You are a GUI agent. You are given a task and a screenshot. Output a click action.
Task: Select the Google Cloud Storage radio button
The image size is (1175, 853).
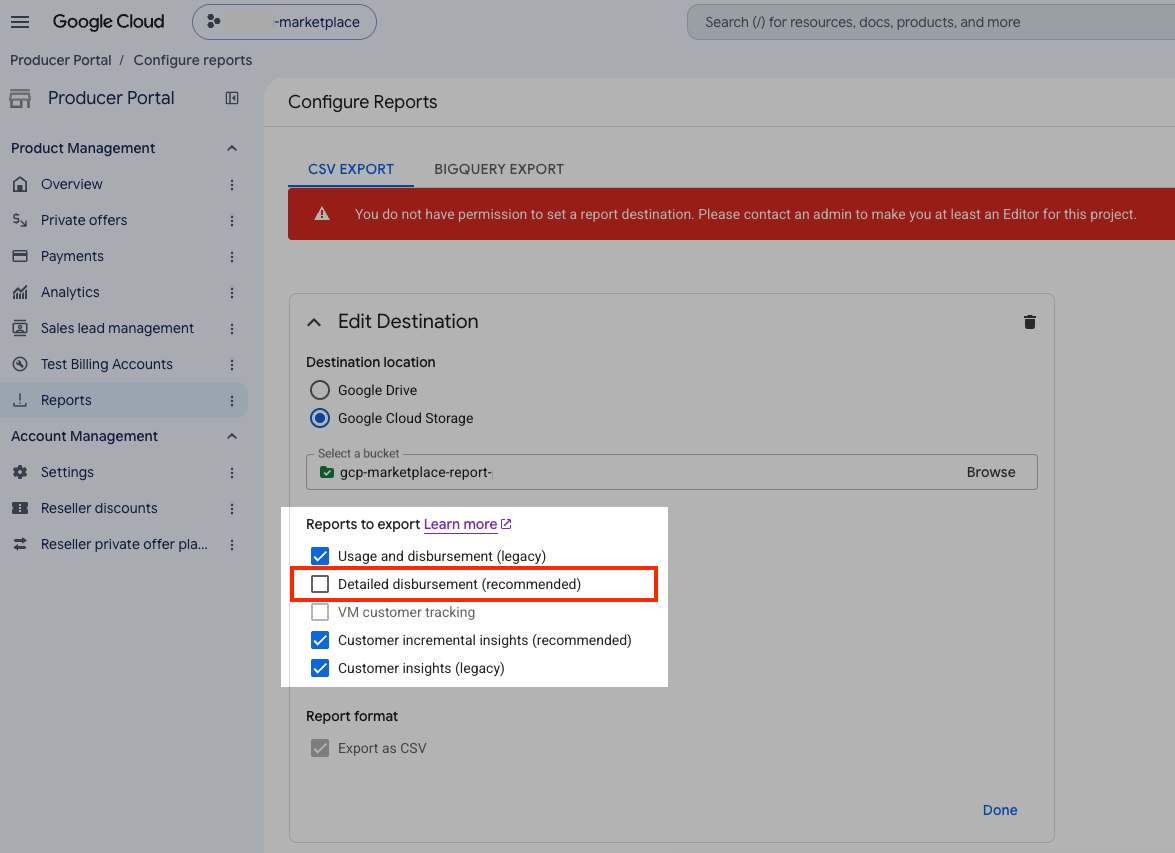(x=320, y=418)
